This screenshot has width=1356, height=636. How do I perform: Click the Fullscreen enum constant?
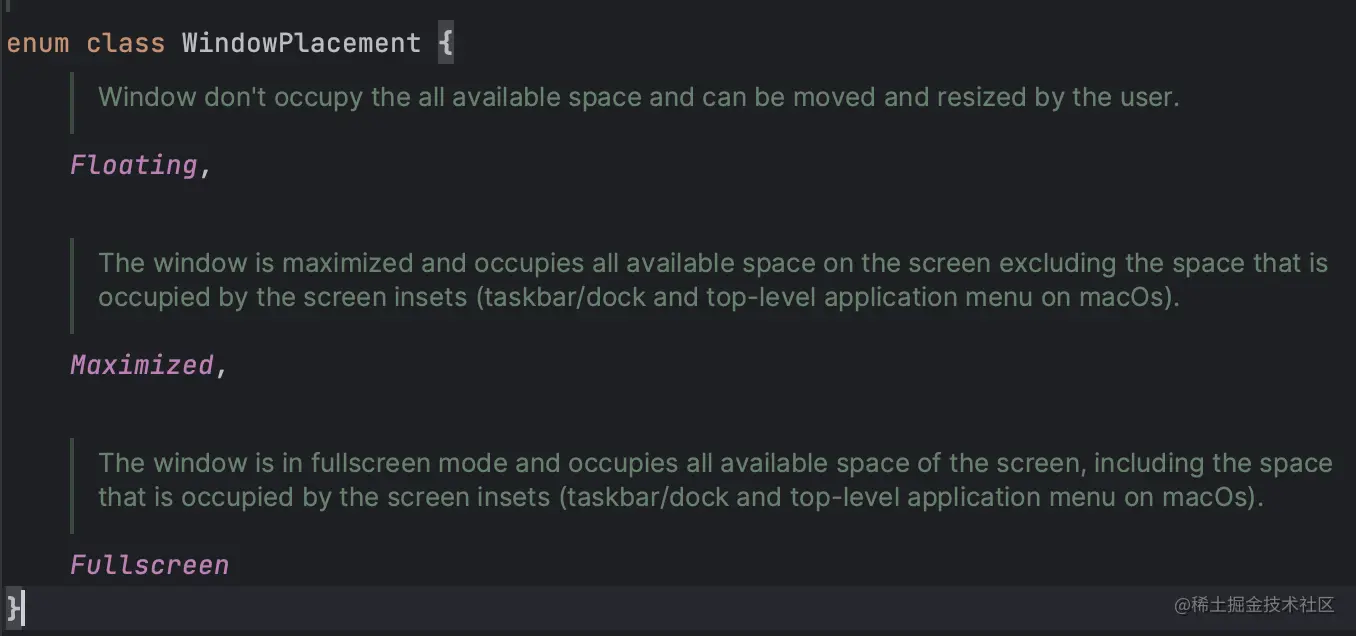150,565
